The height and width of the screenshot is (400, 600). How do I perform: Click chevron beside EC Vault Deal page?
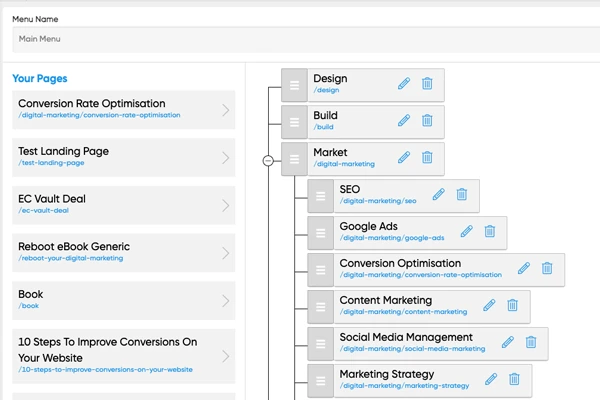pos(226,206)
